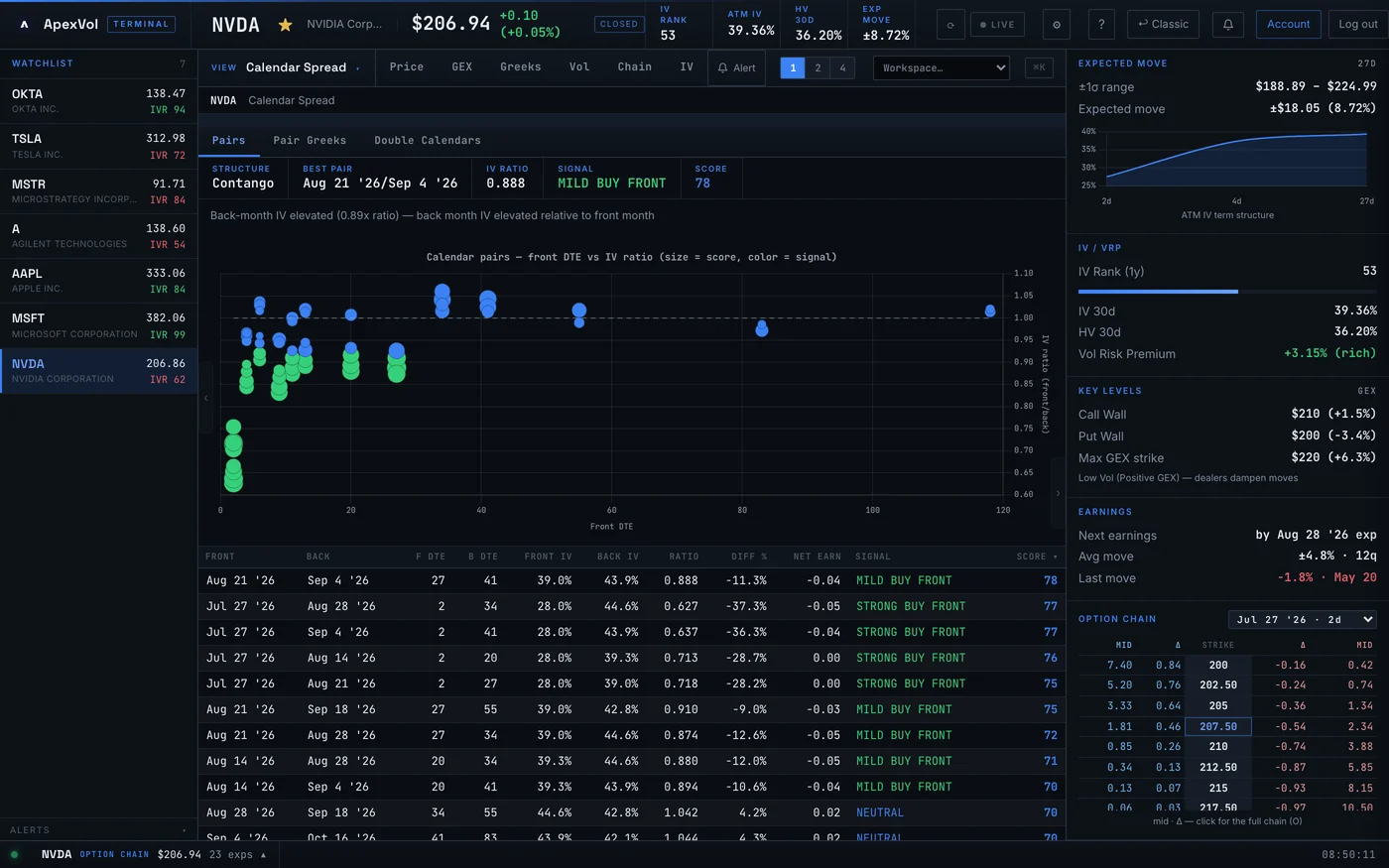
Task: Collapse the right panel chevron handle
Action: tap(1058, 493)
